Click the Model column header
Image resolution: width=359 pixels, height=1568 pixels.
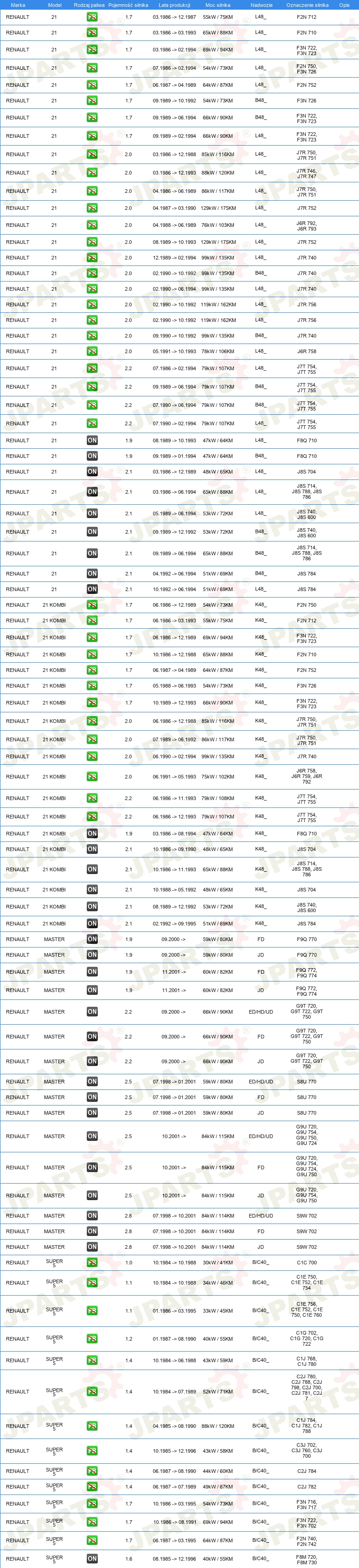[x=55, y=5]
